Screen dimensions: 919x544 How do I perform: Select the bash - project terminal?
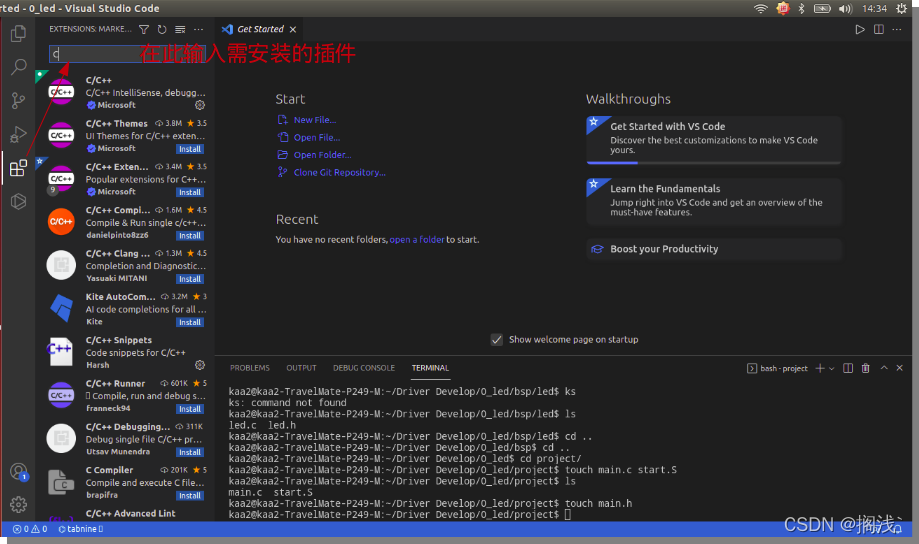tap(777, 368)
